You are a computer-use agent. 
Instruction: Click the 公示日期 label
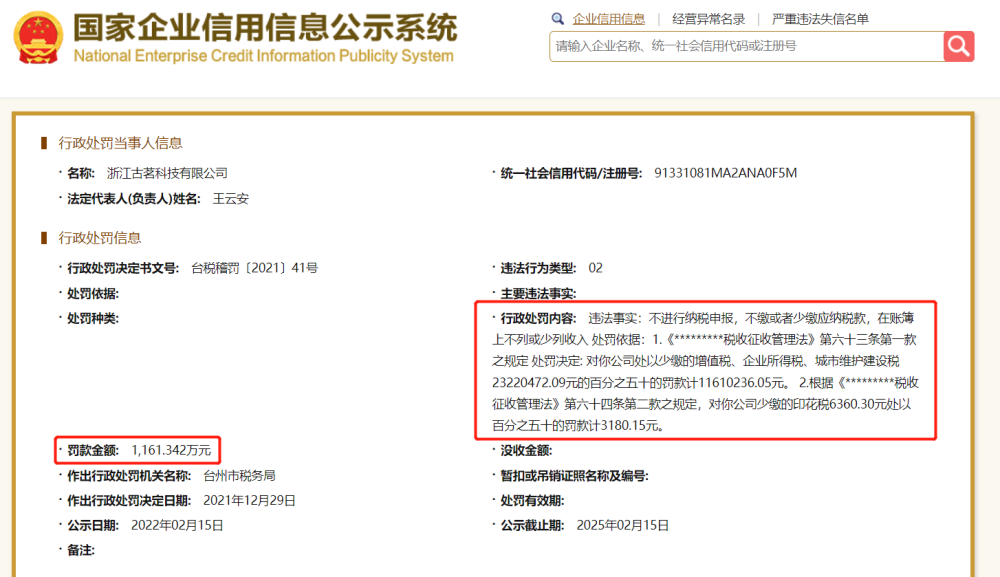[x=93, y=525]
